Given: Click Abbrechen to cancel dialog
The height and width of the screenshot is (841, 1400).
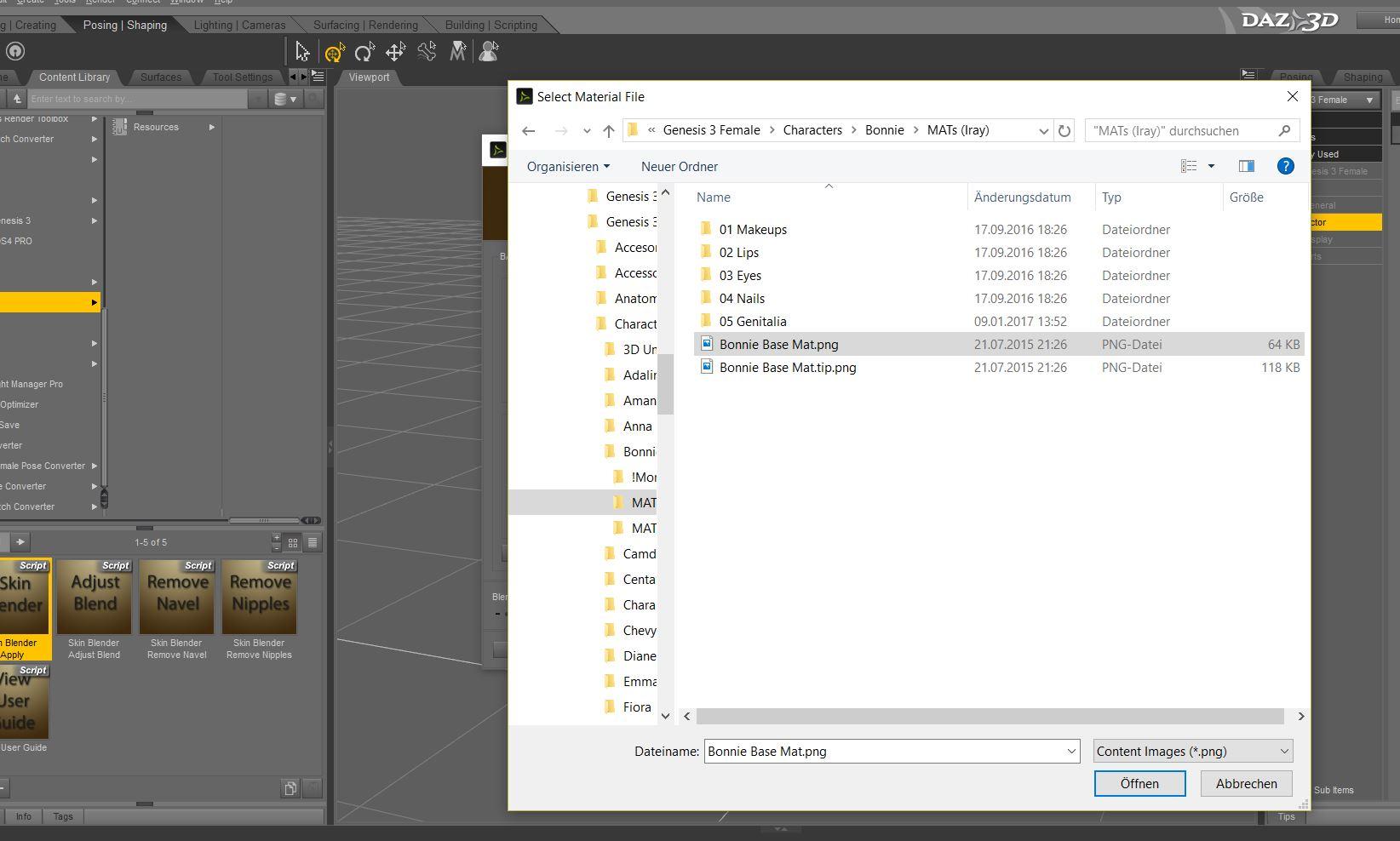Looking at the screenshot, I should click(x=1246, y=783).
